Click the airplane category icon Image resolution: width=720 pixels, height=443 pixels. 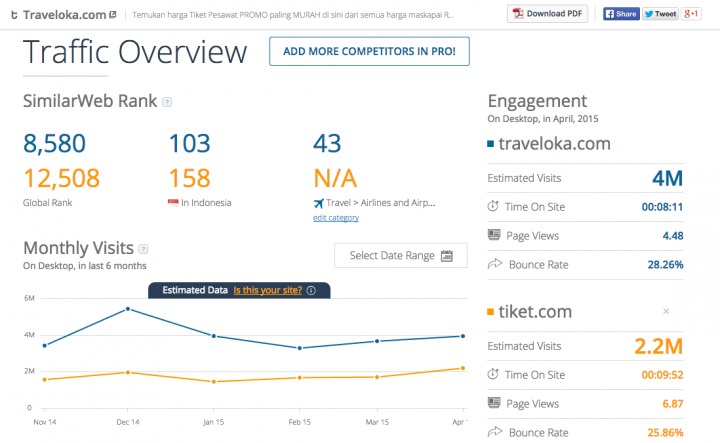[318, 202]
